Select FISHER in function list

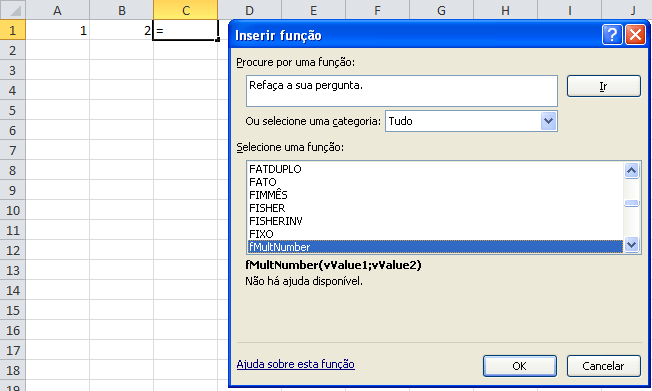[435, 208]
